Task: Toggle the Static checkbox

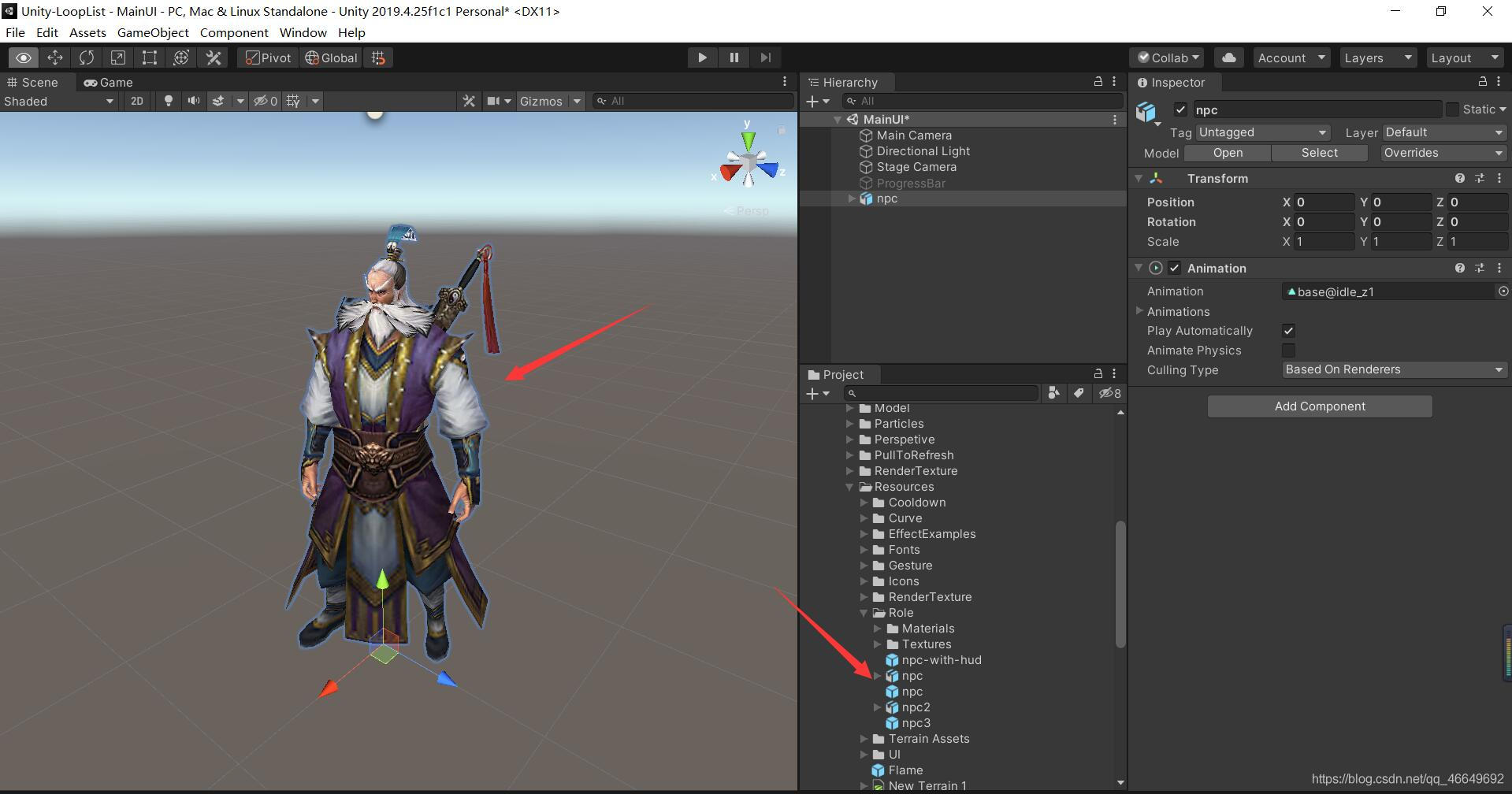Action: pos(1452,109)
